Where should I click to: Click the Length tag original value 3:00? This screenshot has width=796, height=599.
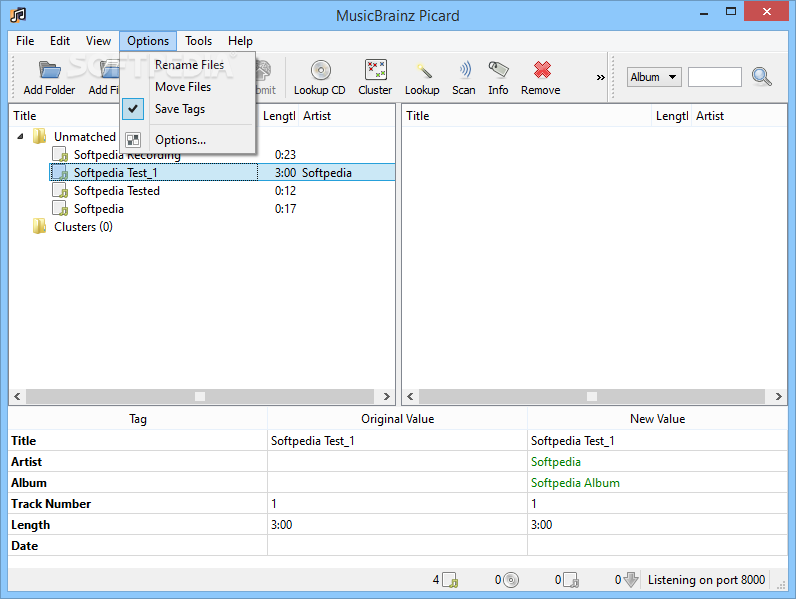click(281, 525)
